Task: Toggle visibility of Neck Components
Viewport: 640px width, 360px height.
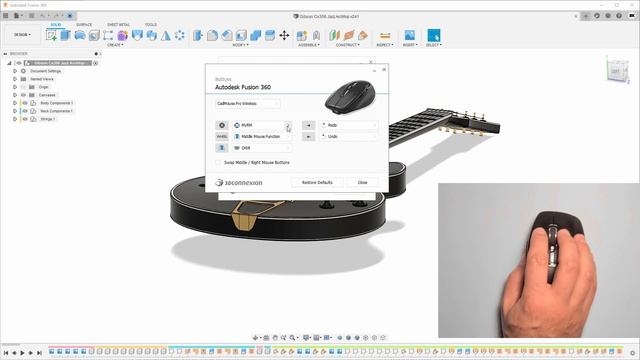Action: tap(25, 111)
